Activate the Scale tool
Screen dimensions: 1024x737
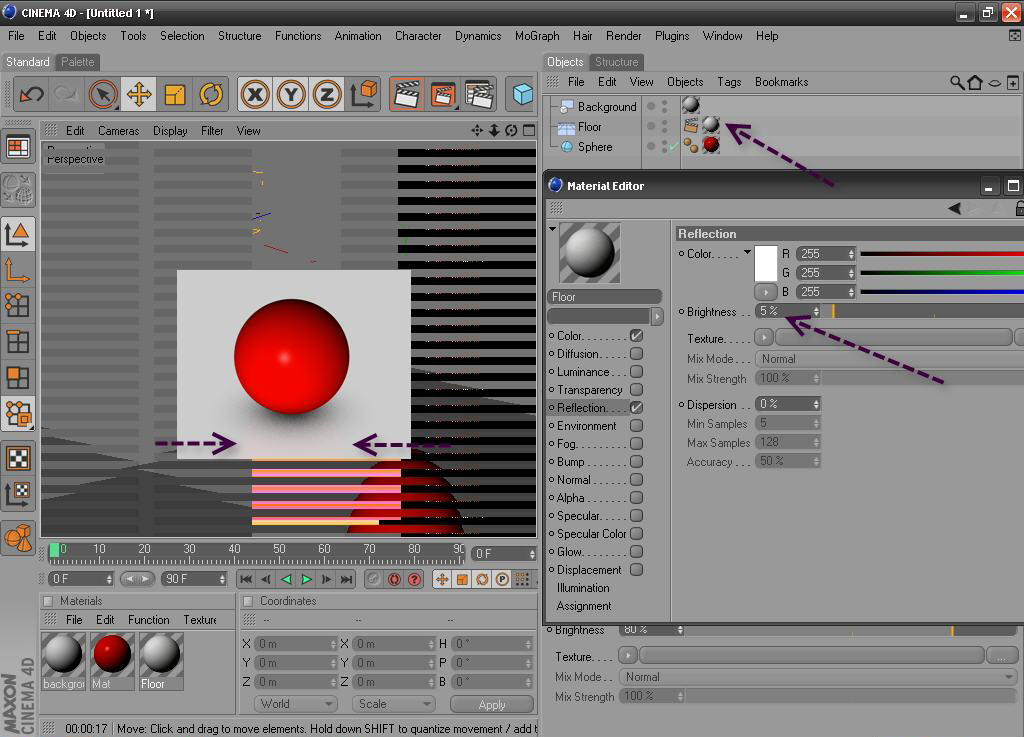tap(175, 95)
